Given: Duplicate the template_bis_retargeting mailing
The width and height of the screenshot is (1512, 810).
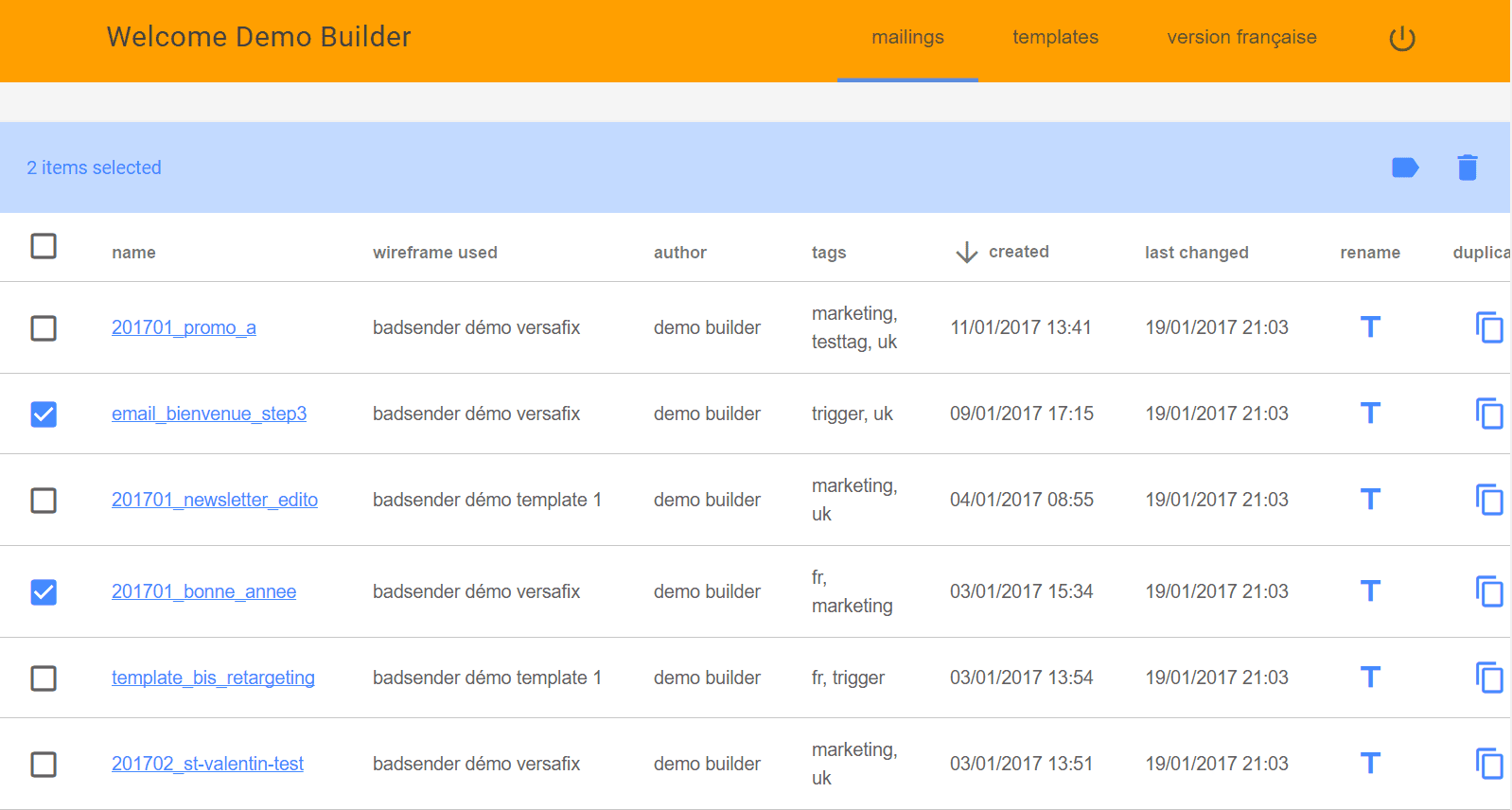Looking at the screenshot, I should pyautogui.click(x=1489, y=678).
